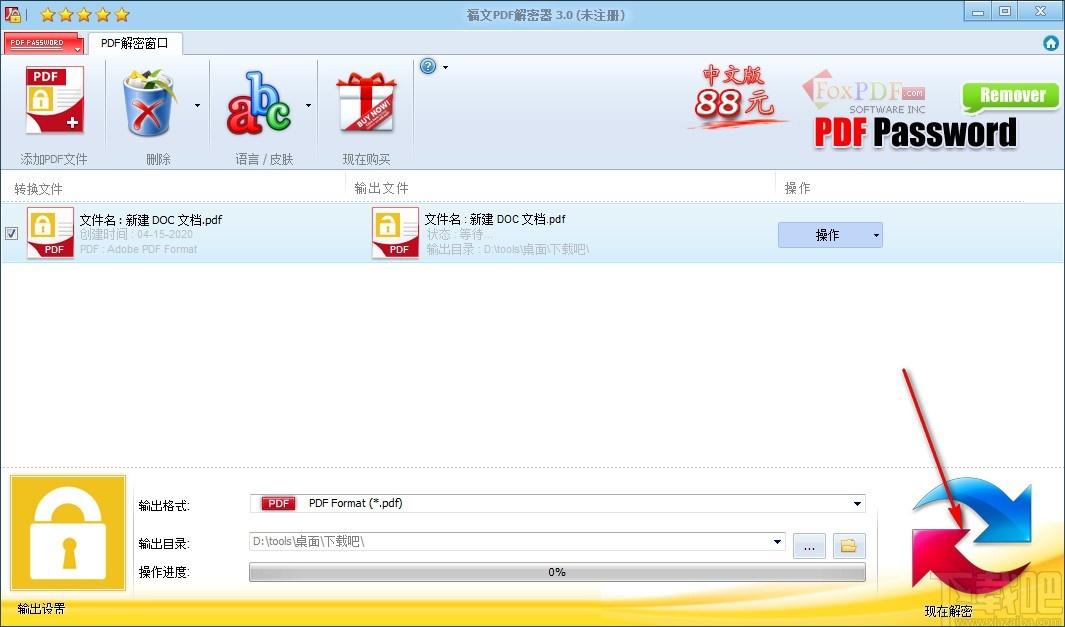Minimize the window

click(978, 11)
